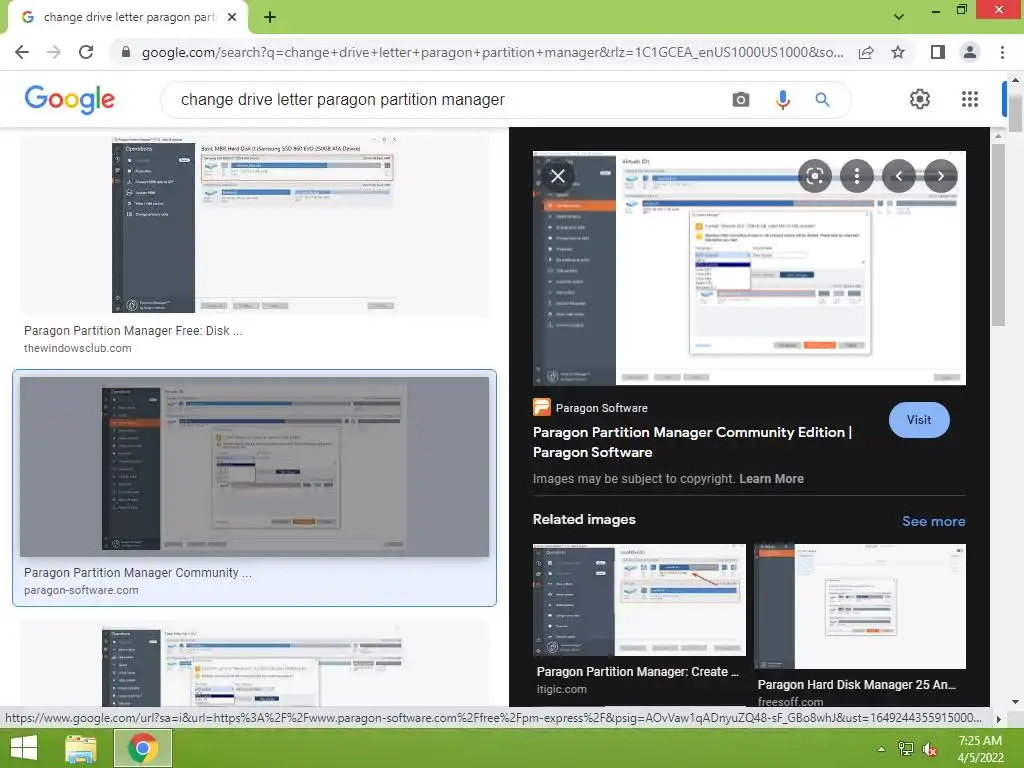Open the network tray icon
Viewport: 1024px width, 768px height.
tap(905, 749)
